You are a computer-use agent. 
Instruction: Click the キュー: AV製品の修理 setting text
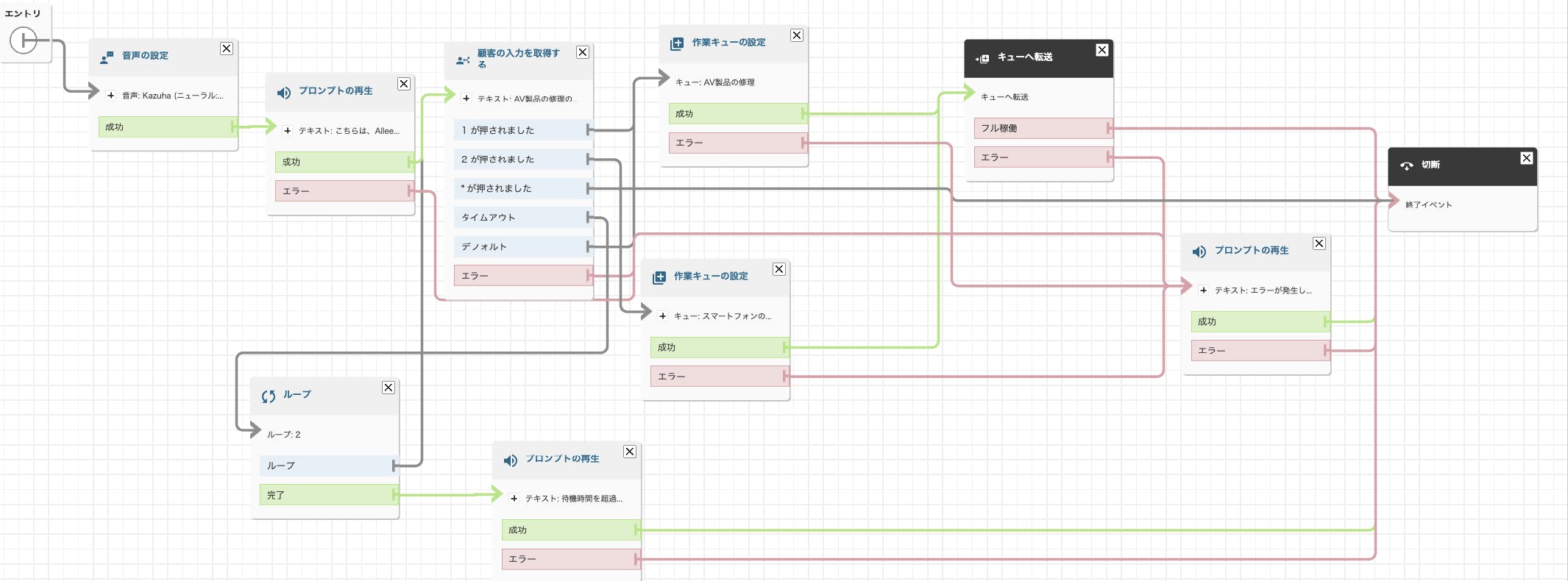pos(715,82)
